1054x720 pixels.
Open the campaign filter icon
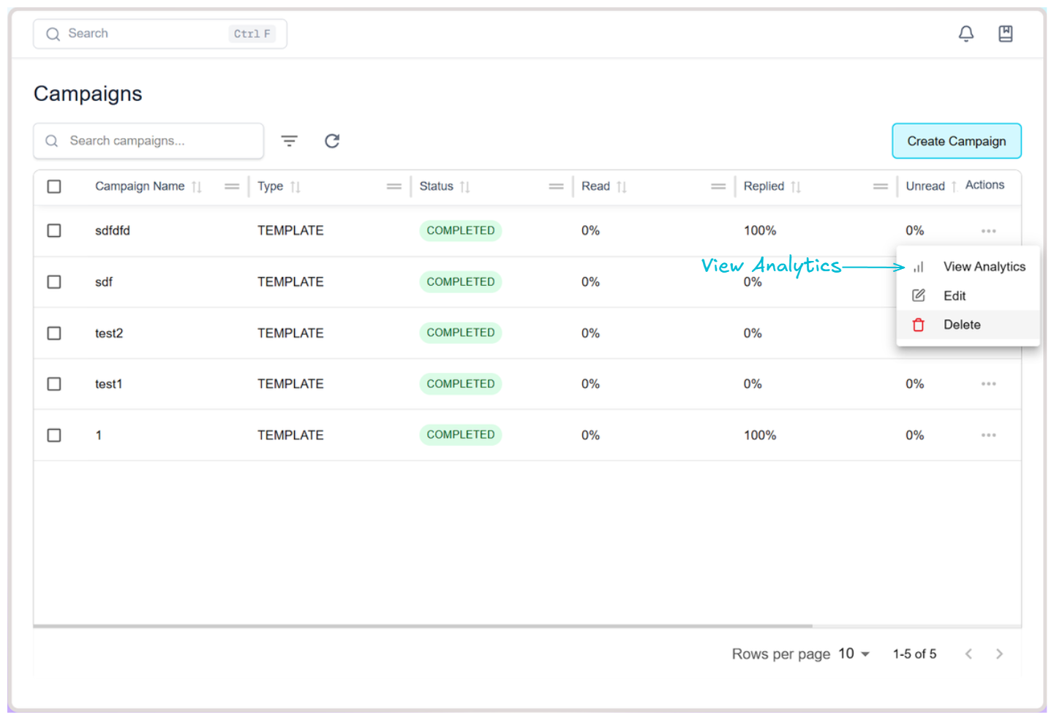pos(289,141)
